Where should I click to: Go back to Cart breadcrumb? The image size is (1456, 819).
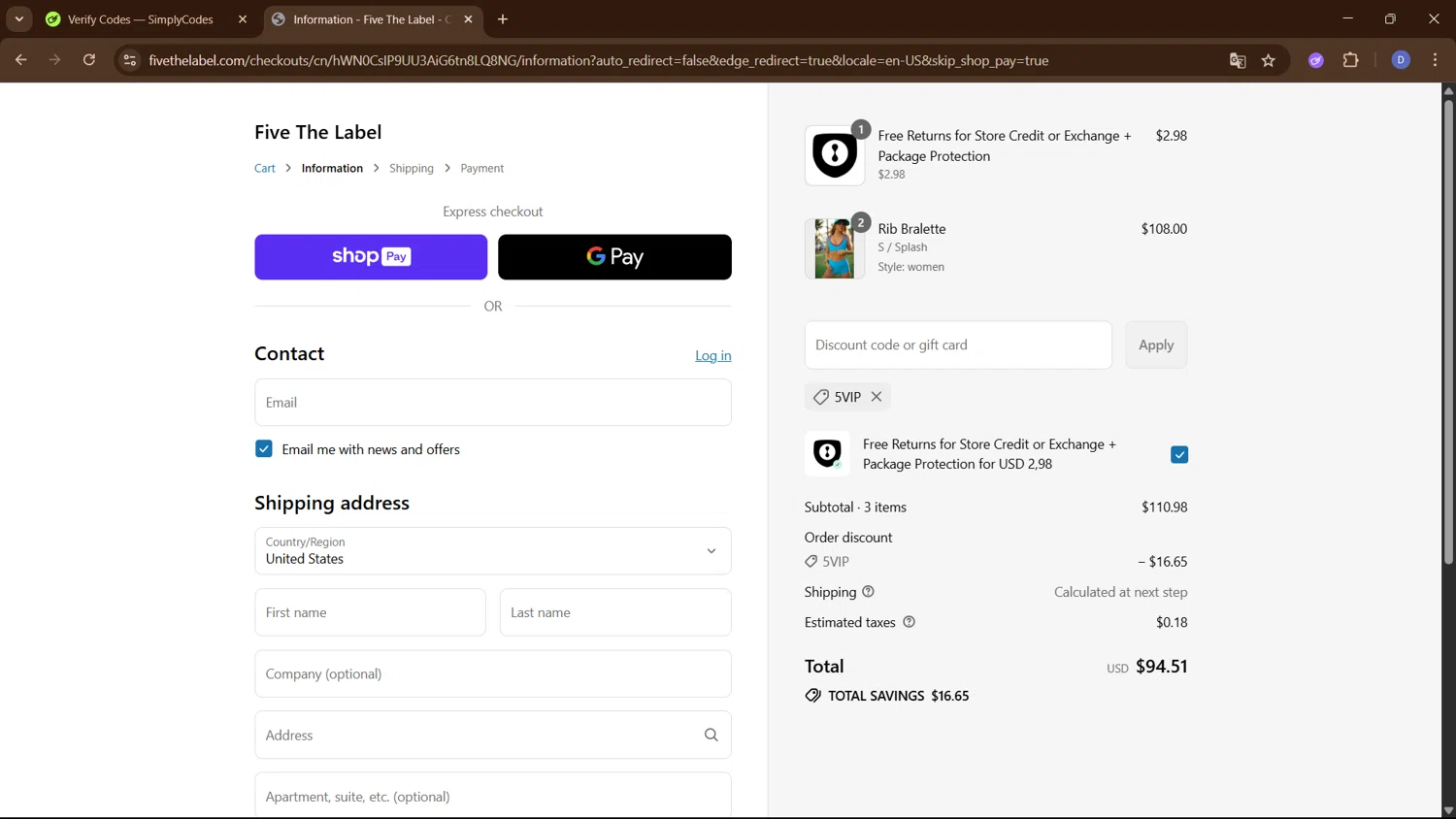pos(265,168)
